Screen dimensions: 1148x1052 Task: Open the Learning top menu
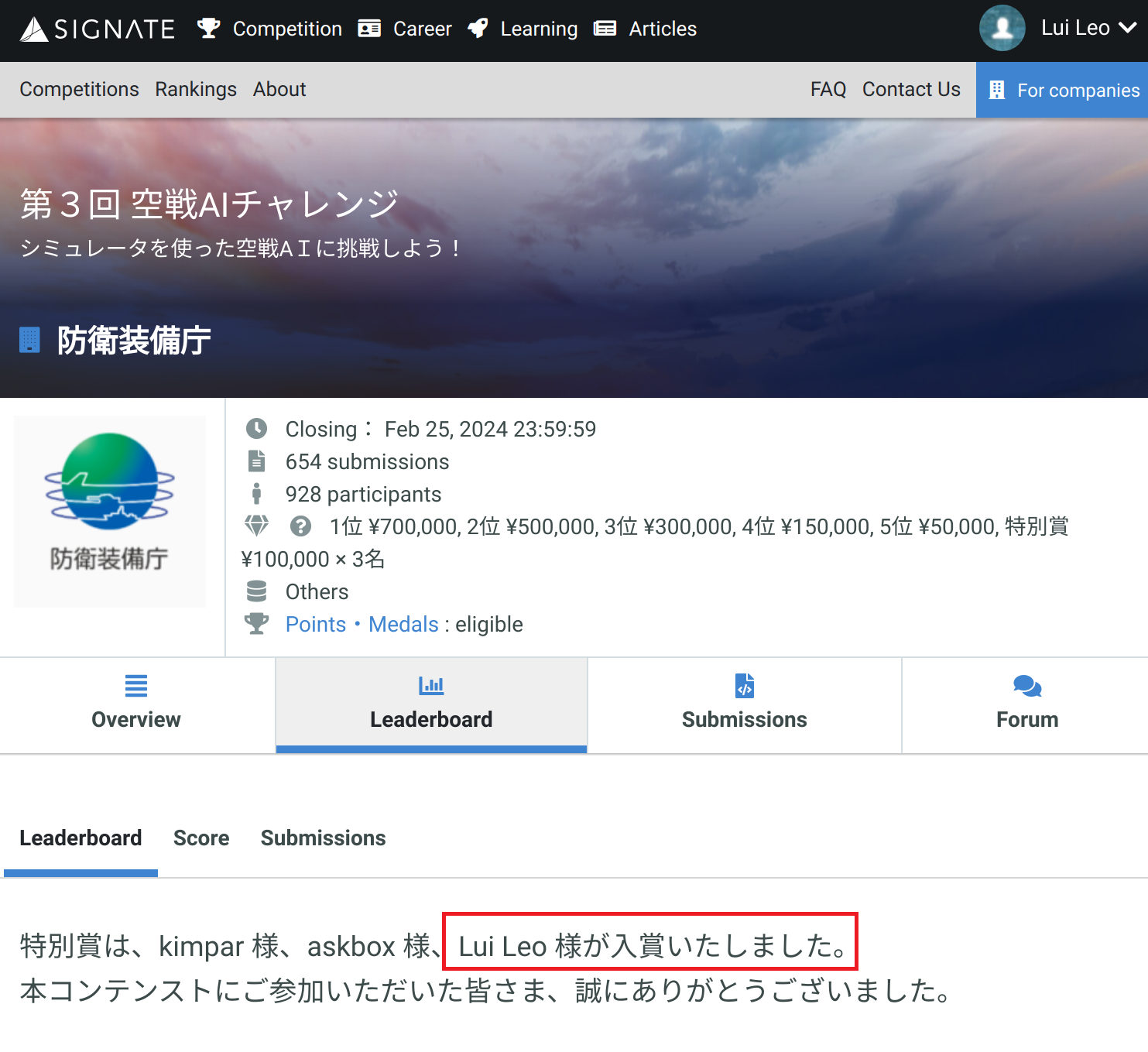(523, 29)
